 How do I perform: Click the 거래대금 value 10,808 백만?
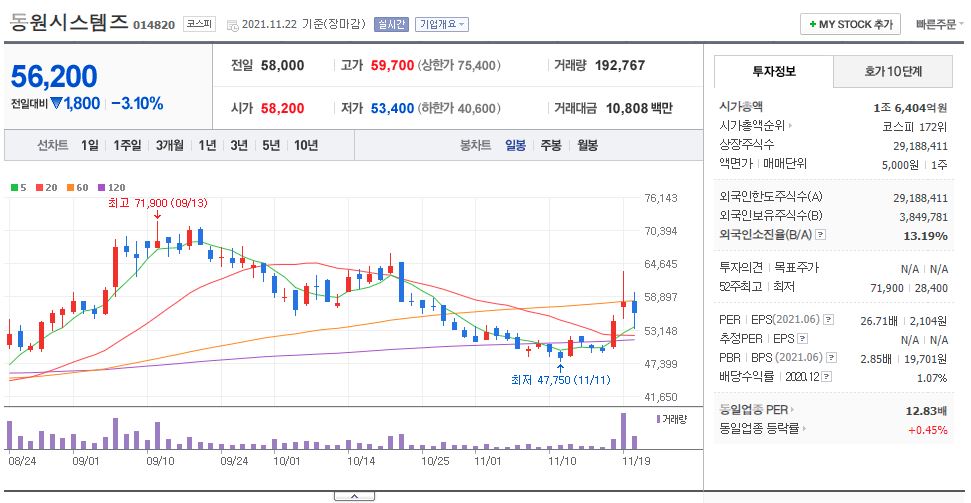point(639,108)
